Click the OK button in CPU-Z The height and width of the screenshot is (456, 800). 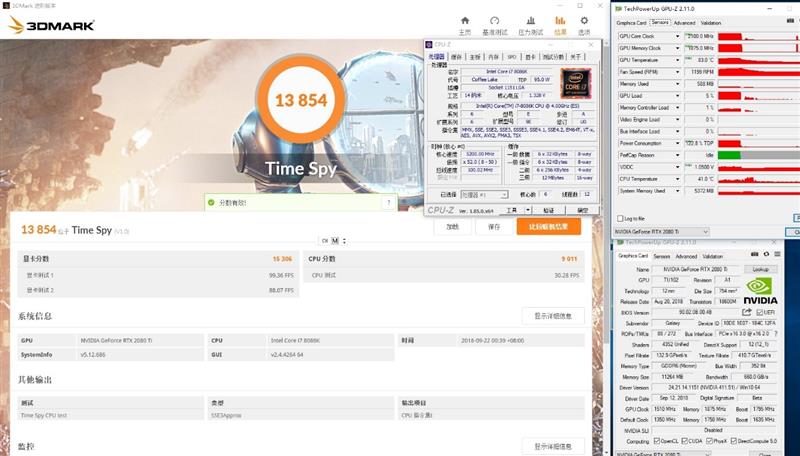coord(582,210)
